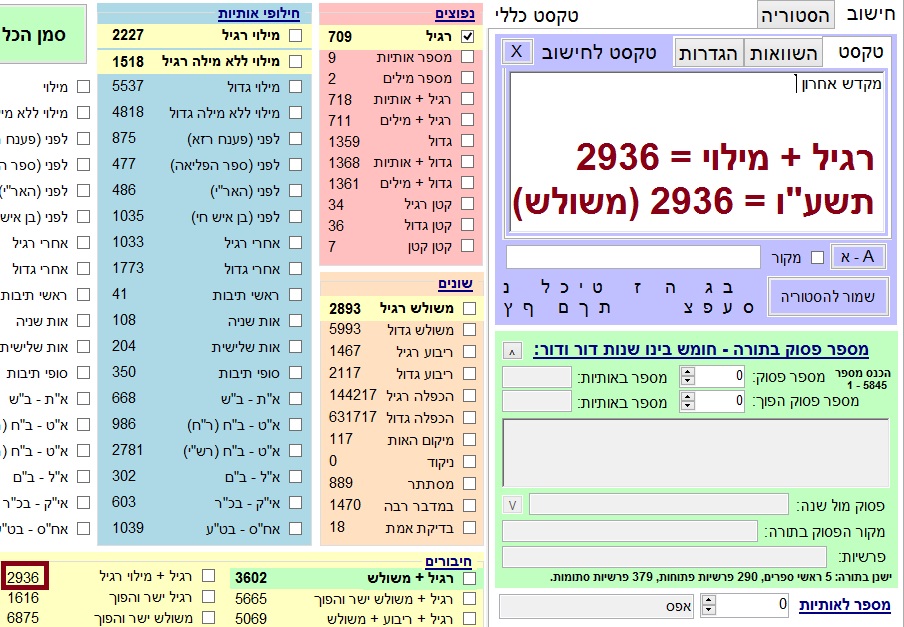Click the X button beside טקסט לחישוב
This screenshot has width=904, height=627.
(516, 51)
